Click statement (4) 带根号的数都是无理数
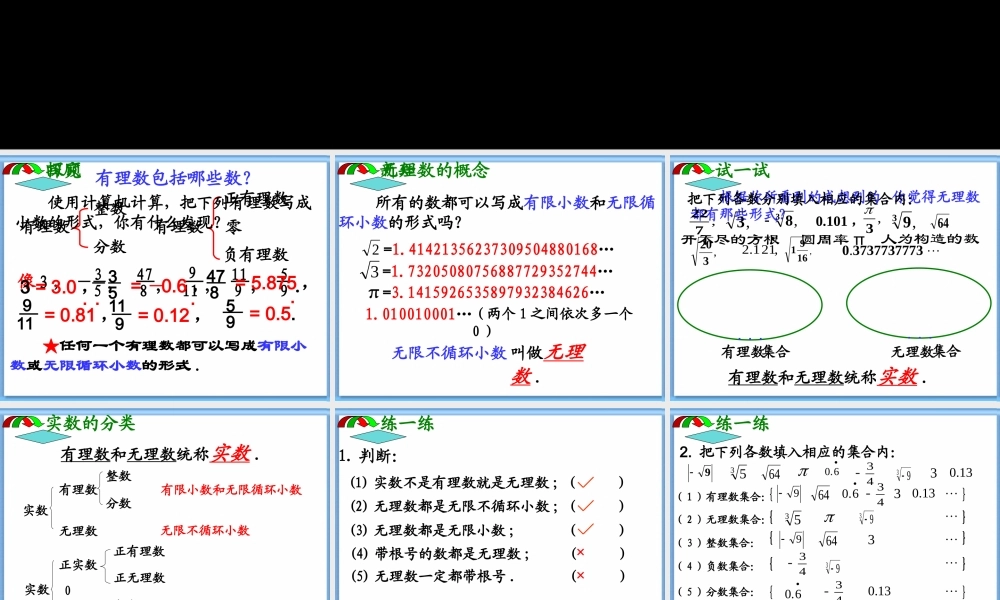The width and height of the screenshot is (1000, 600). [440, 553]
